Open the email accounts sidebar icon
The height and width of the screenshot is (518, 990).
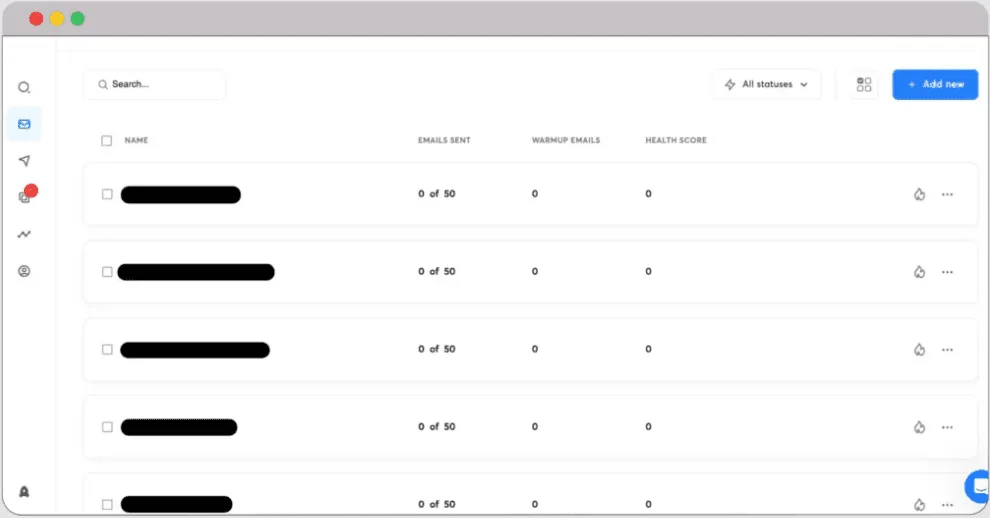24,124
